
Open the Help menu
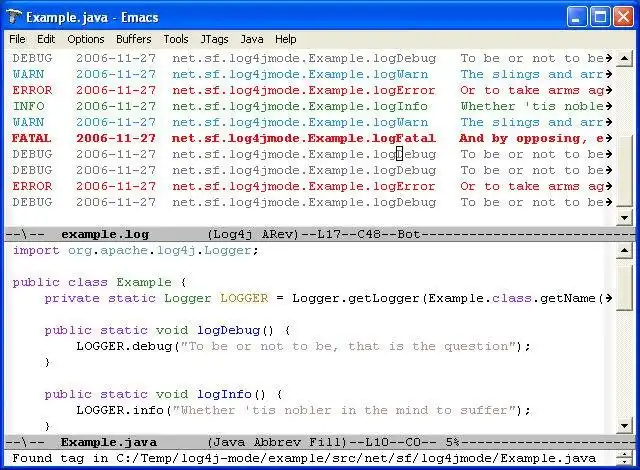(285, 39)
